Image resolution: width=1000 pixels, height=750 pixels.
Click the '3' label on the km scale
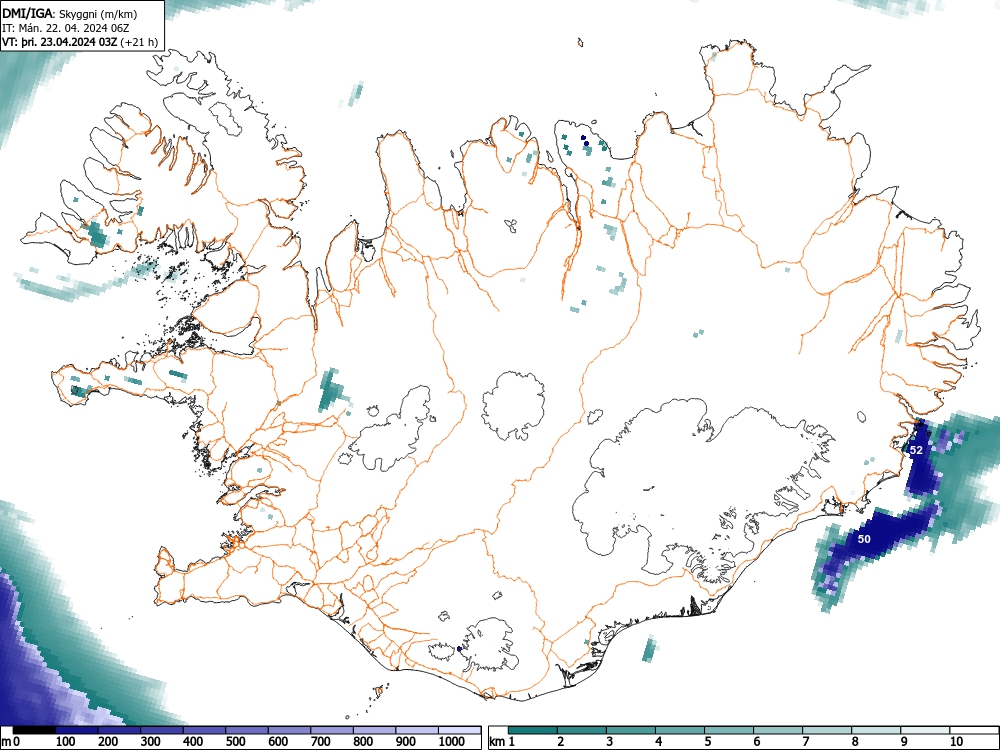coord(610,742)
